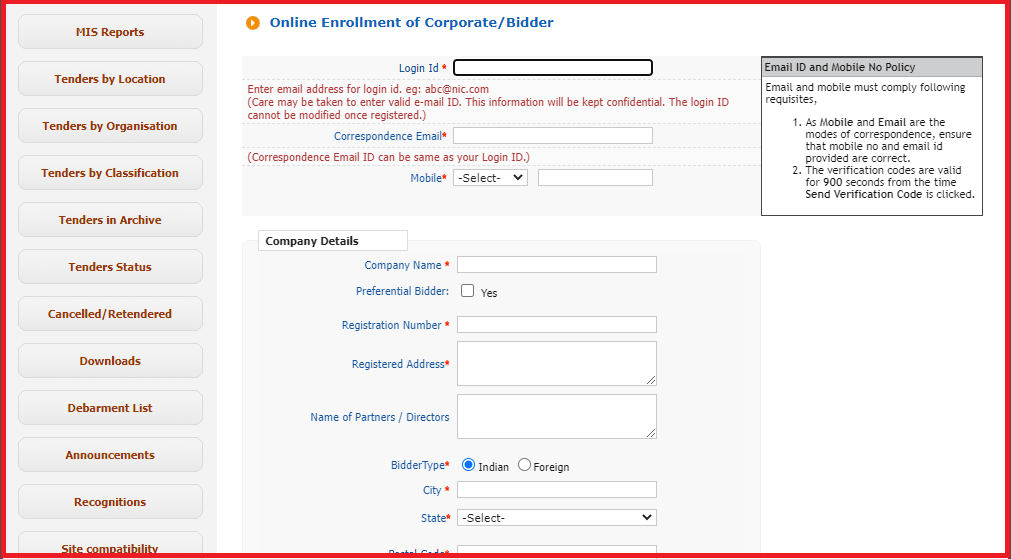Viewport: 1011px width, 559px height.
Task: Click the Login Id text field
Action: [x=552, y=68]
